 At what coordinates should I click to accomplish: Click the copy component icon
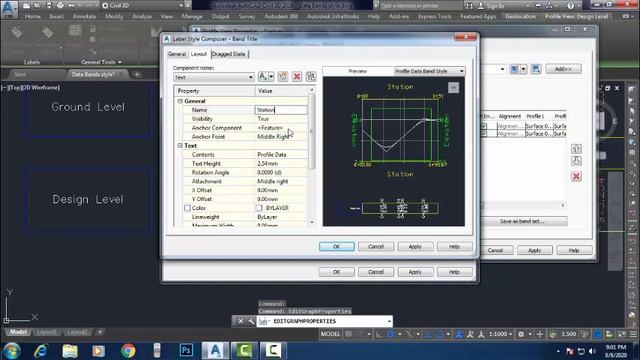283,76
